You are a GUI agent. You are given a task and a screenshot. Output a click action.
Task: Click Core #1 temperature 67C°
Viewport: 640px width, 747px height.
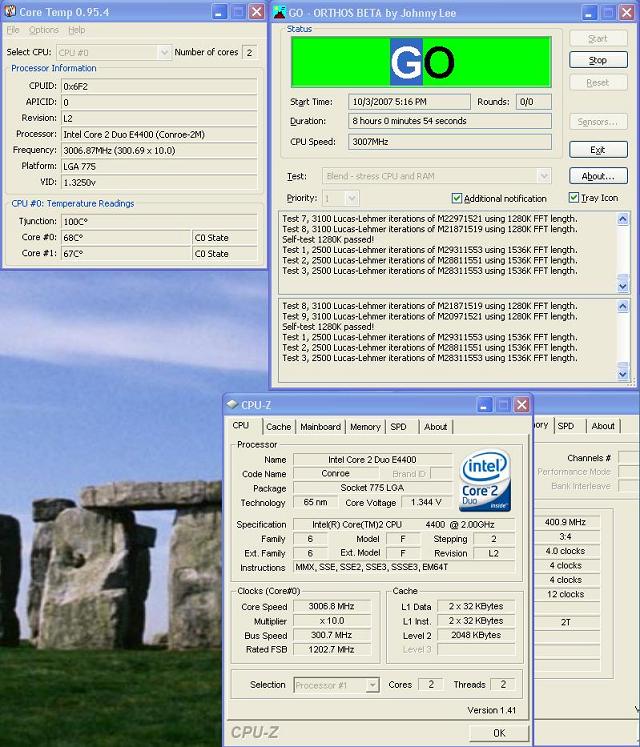pos(126,253)
